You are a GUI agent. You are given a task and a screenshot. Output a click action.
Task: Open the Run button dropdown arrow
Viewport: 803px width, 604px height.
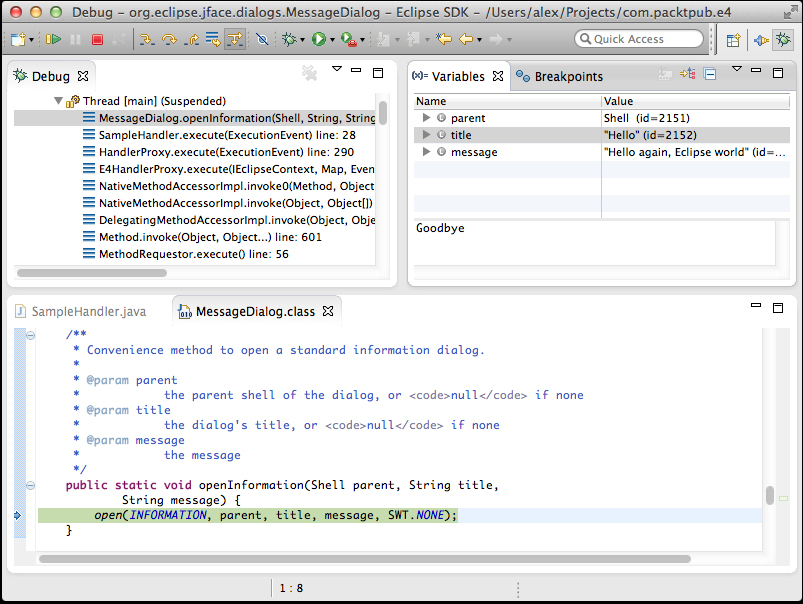pyautogui.click(x=333, y=40)
